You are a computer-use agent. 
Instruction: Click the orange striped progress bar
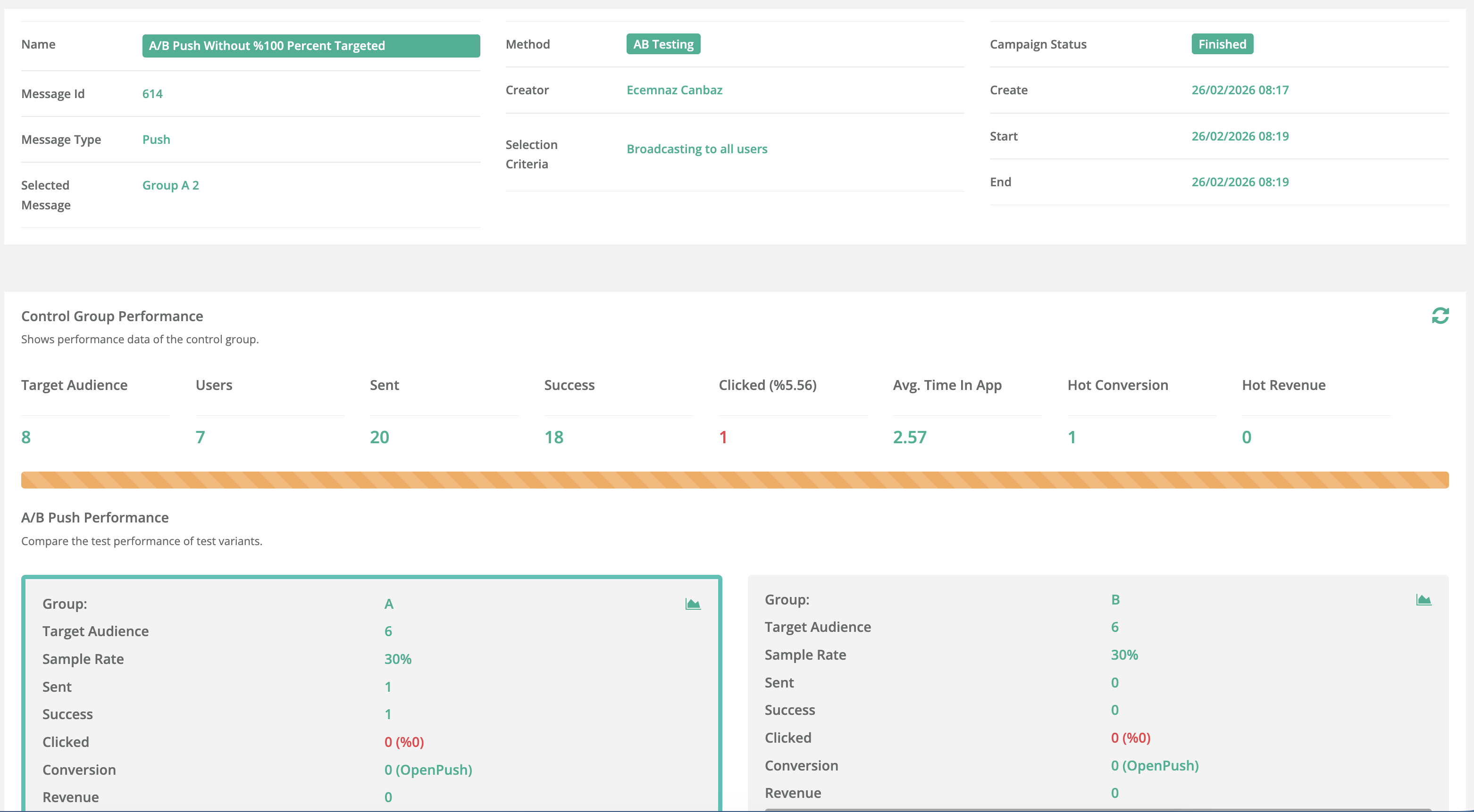point(735,480)
